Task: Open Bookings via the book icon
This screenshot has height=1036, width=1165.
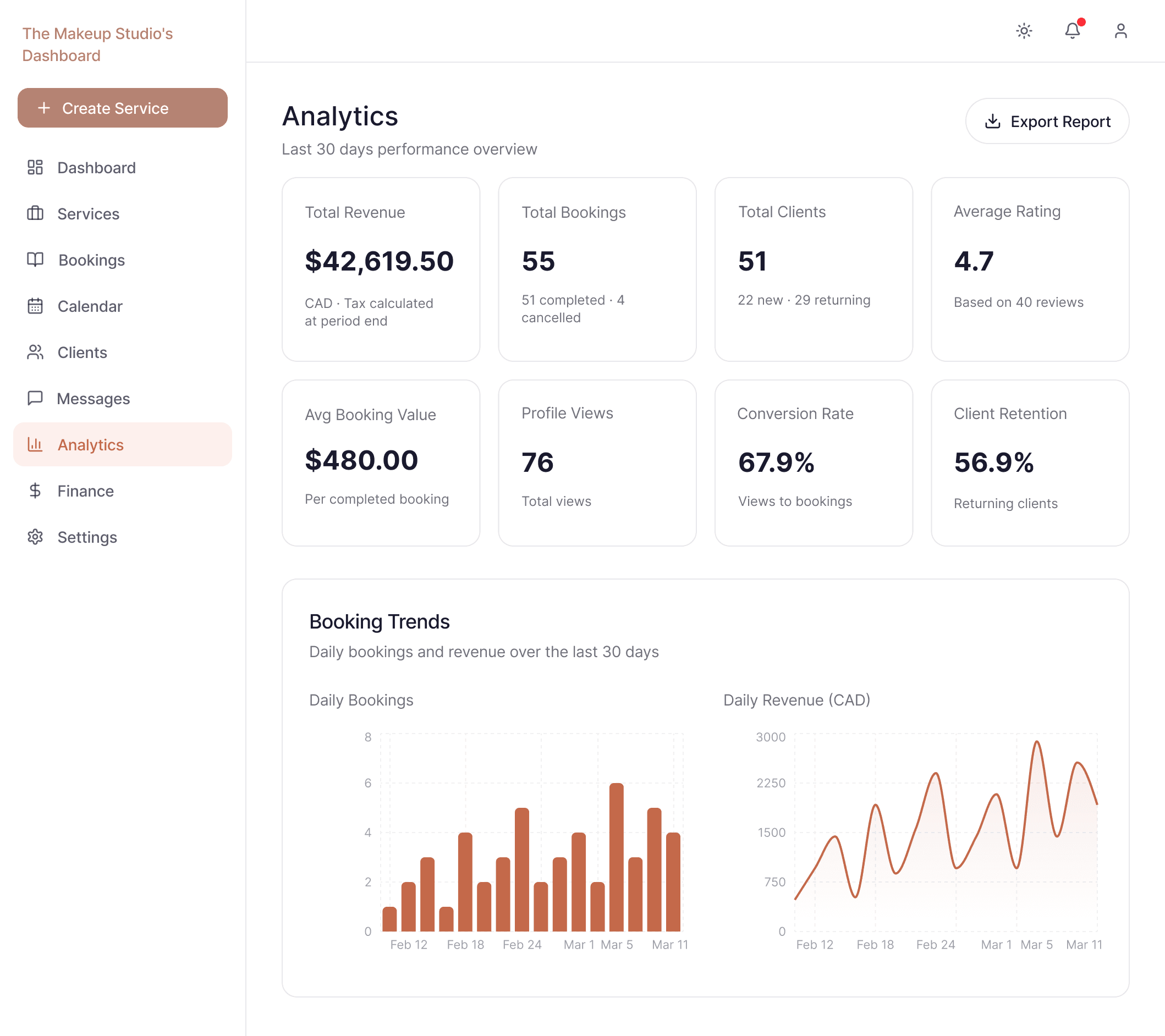Action: point(35,260)
